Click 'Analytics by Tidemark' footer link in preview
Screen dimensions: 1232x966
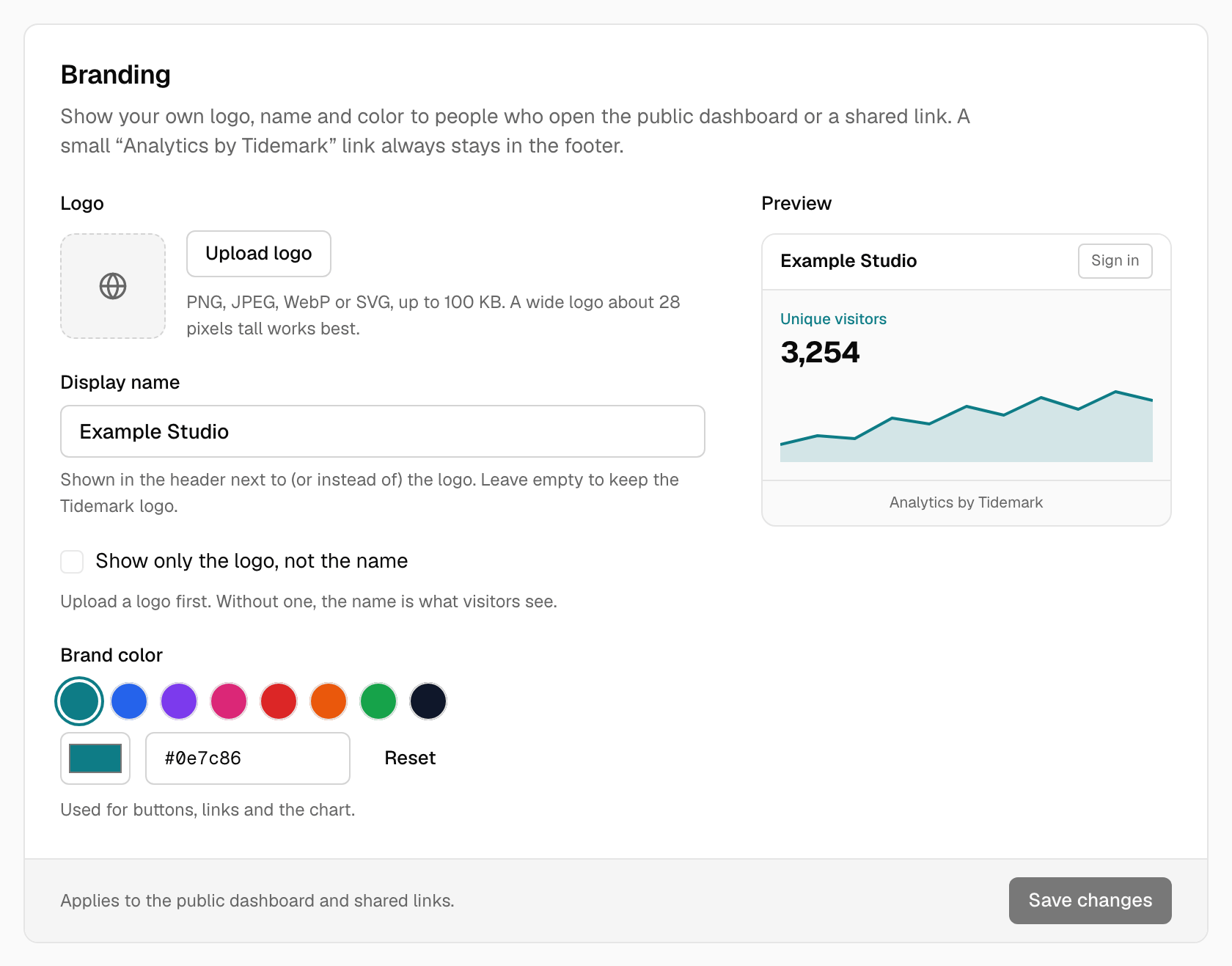[966, 502]
